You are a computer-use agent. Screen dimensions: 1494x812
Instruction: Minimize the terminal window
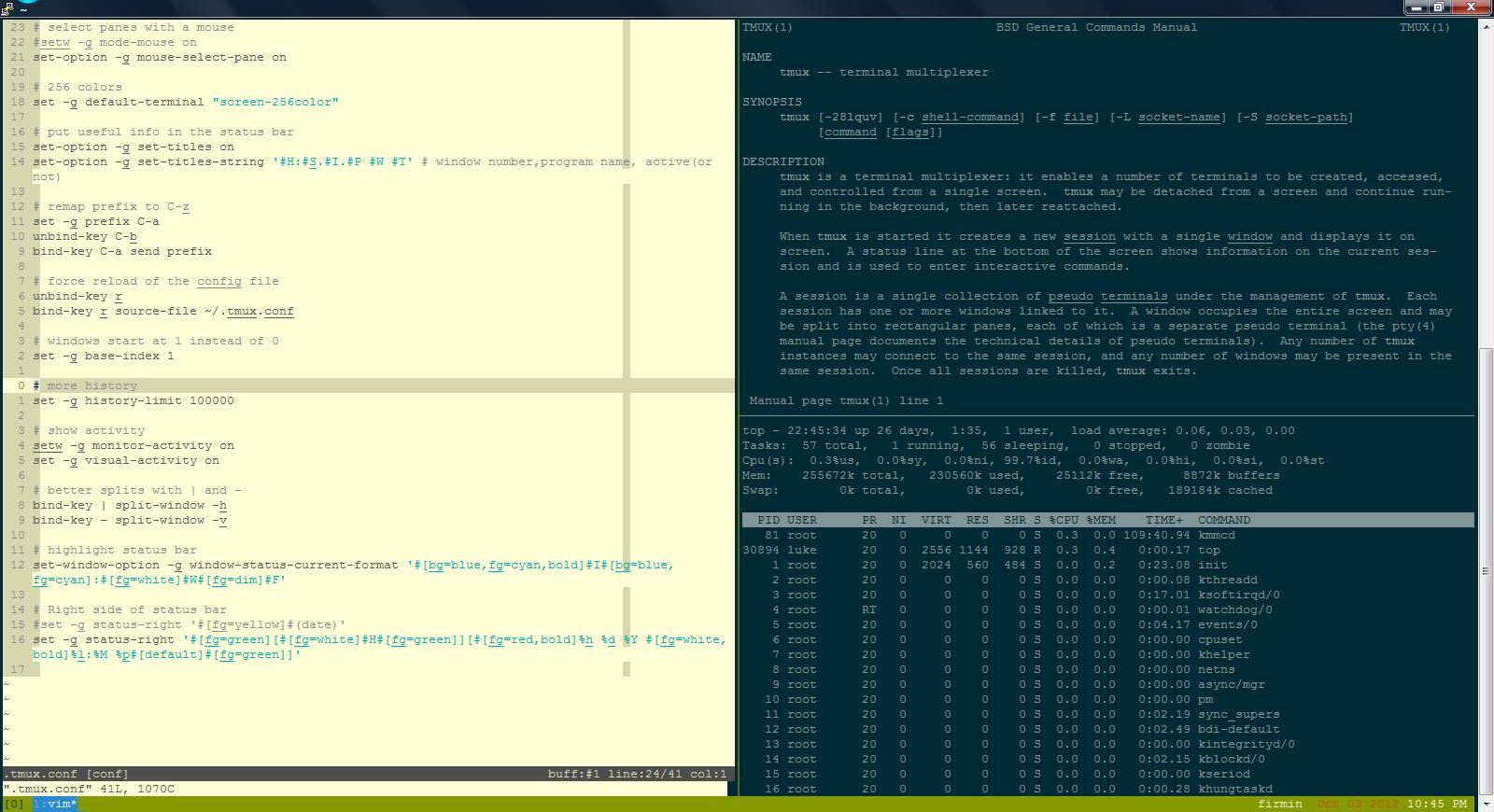click(x=1416, y=7)
